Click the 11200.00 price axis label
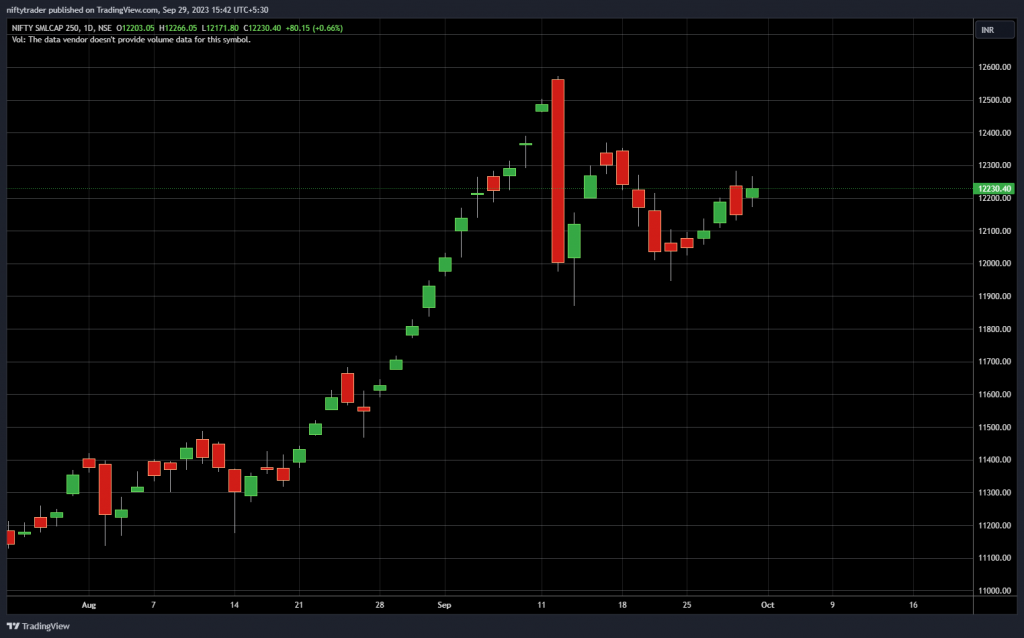 pyautogui.click(x=994, y=526)
